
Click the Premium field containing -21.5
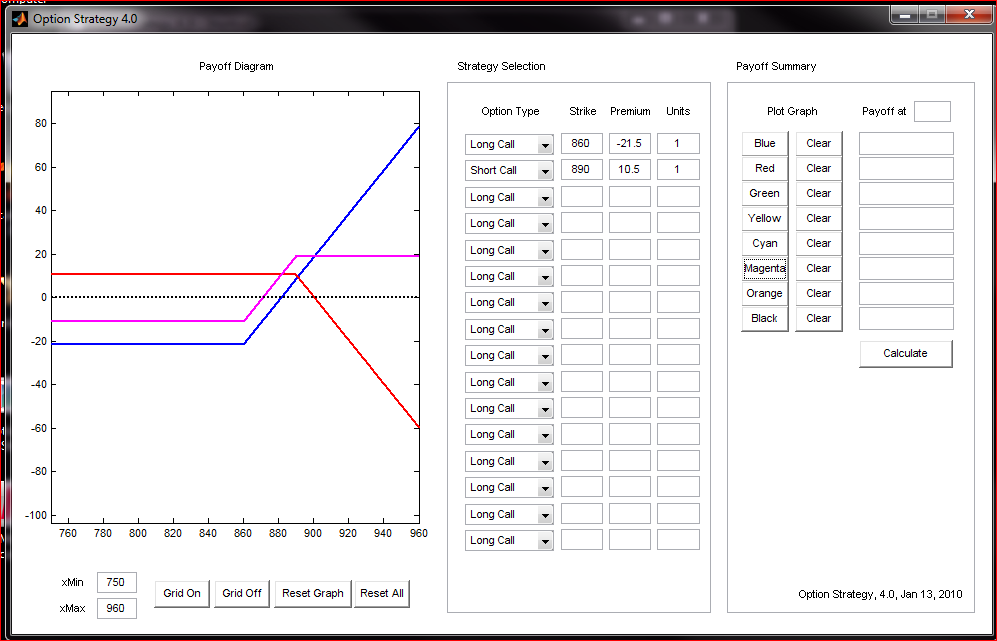pos(629,144)
